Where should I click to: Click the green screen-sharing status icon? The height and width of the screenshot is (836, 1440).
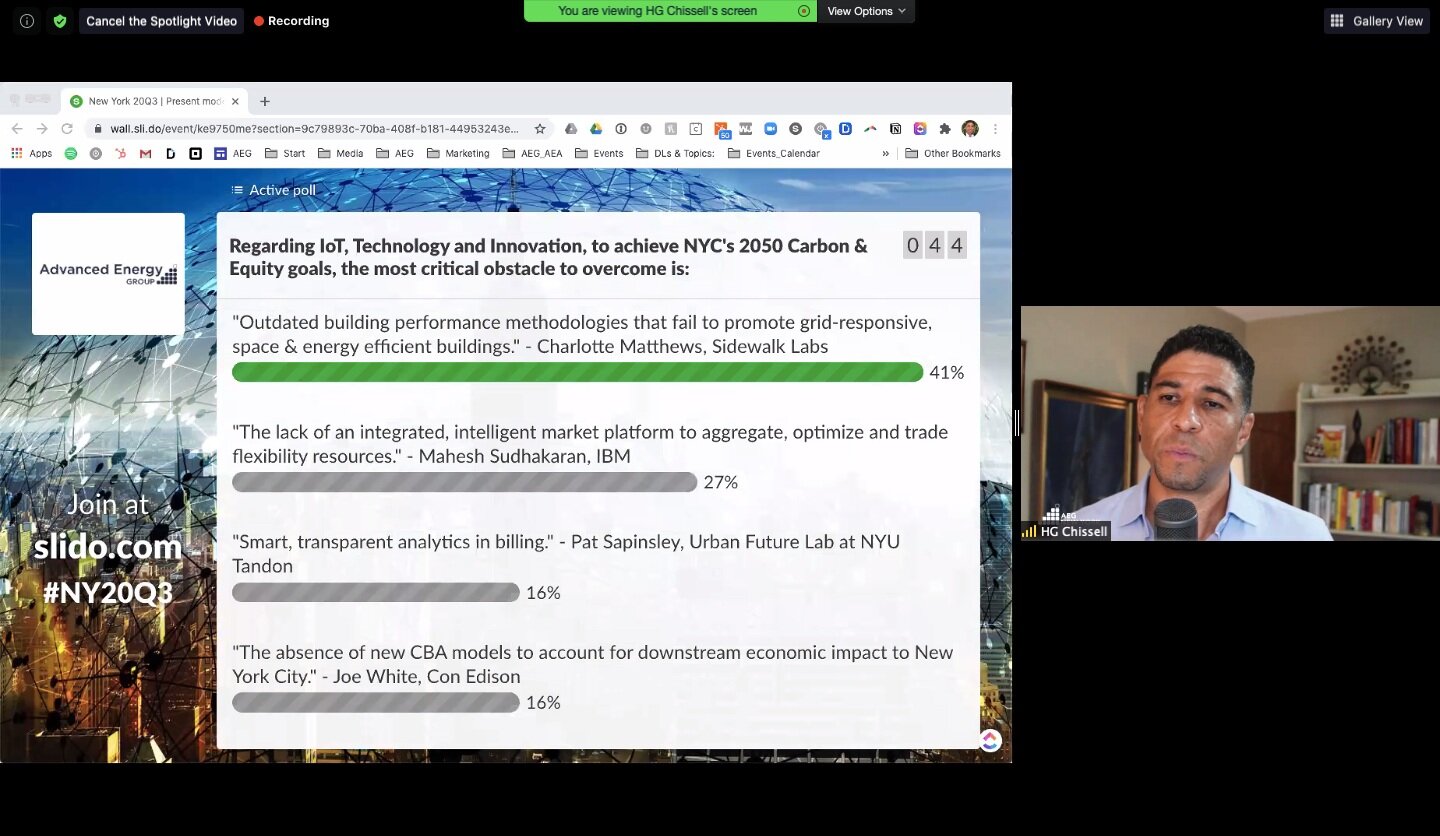coord(804,11)
